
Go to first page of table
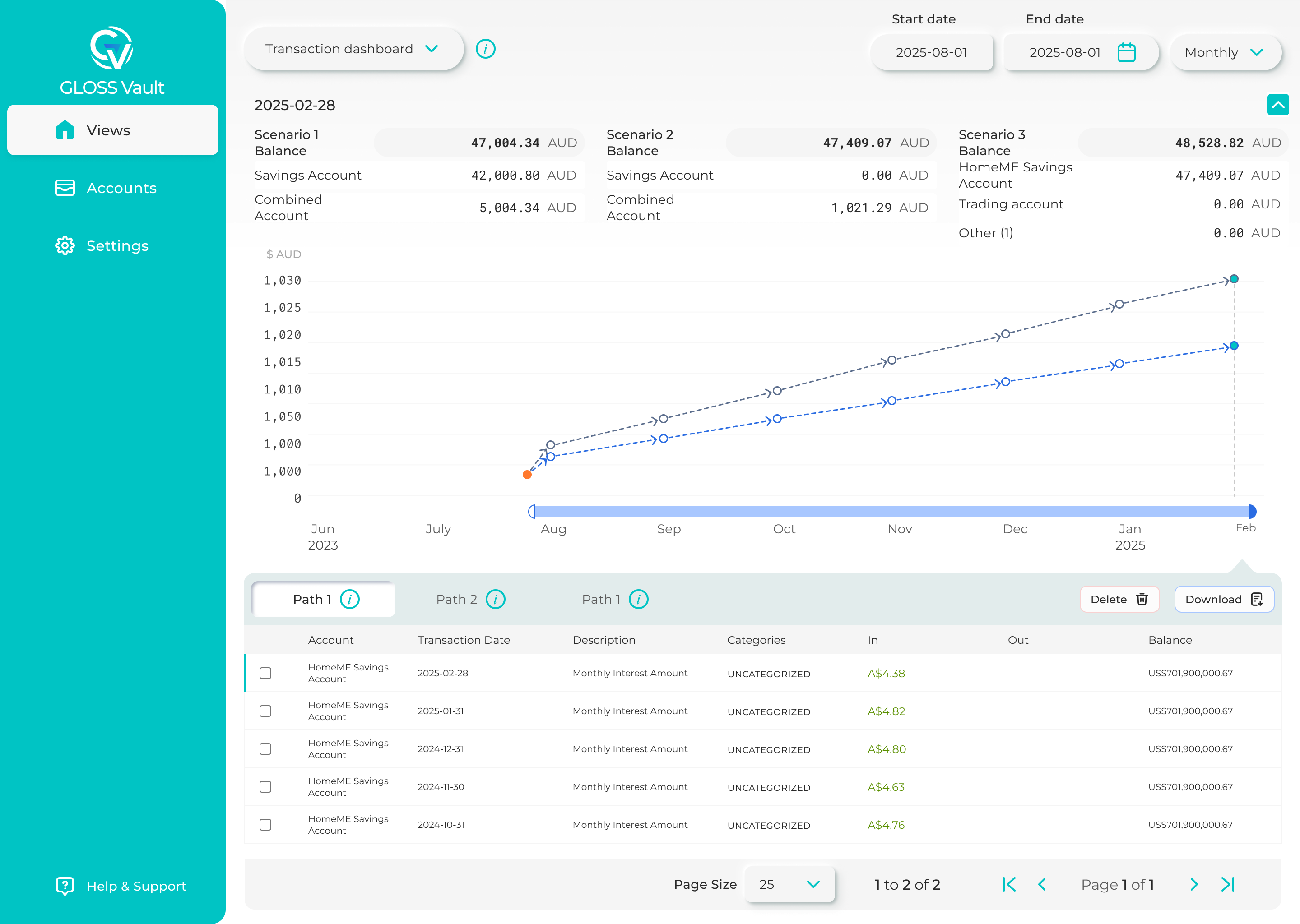(x=1009, y=884)
